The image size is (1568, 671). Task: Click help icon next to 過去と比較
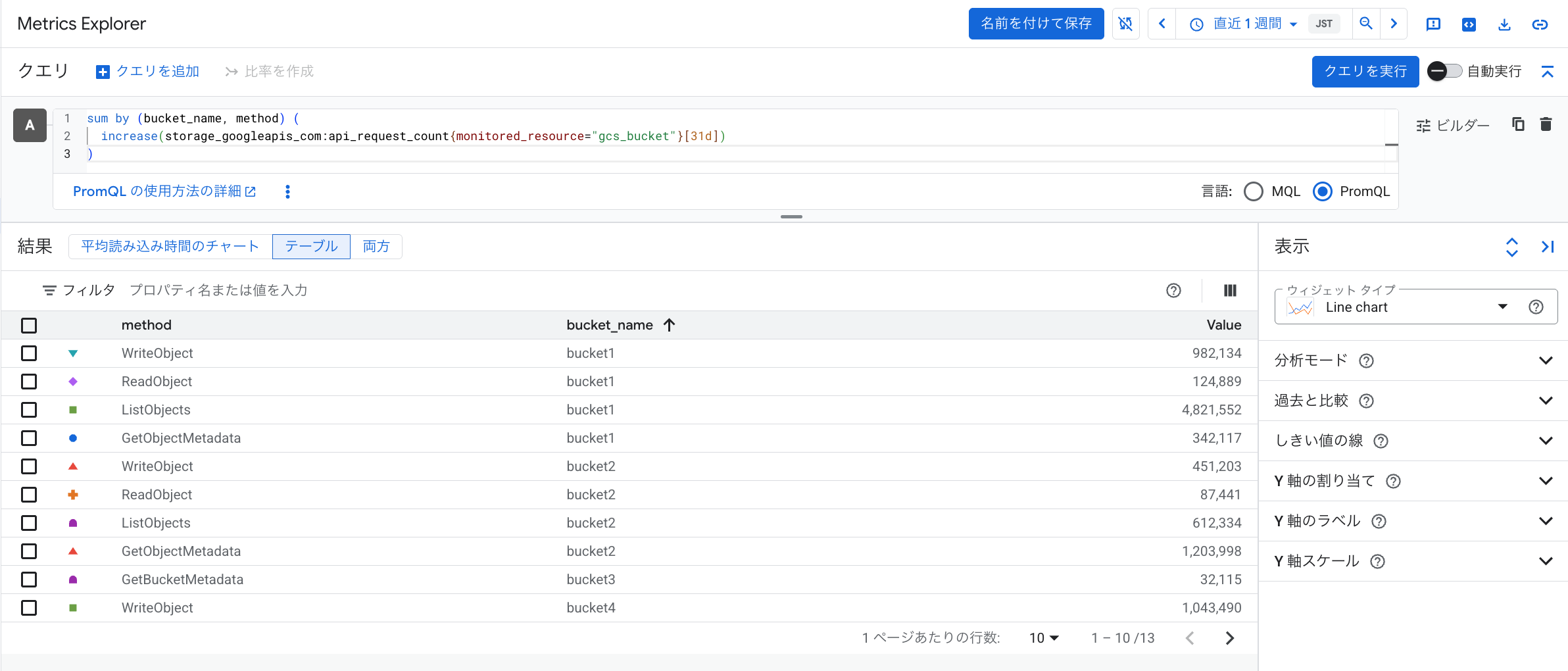pyautogui.click(x=1366, y=401)
